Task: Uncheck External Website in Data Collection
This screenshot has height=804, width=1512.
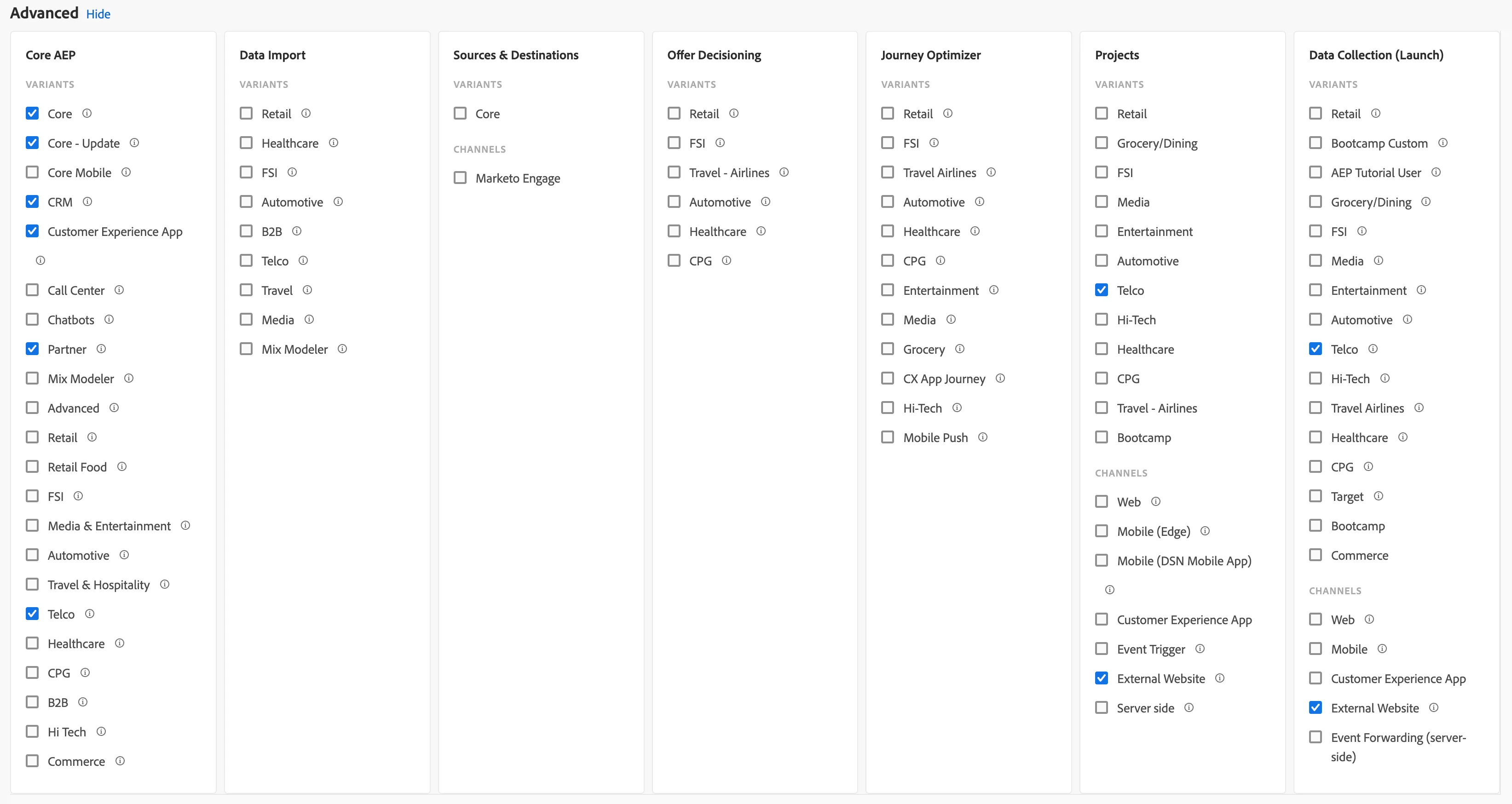Action: [1316, 707]
